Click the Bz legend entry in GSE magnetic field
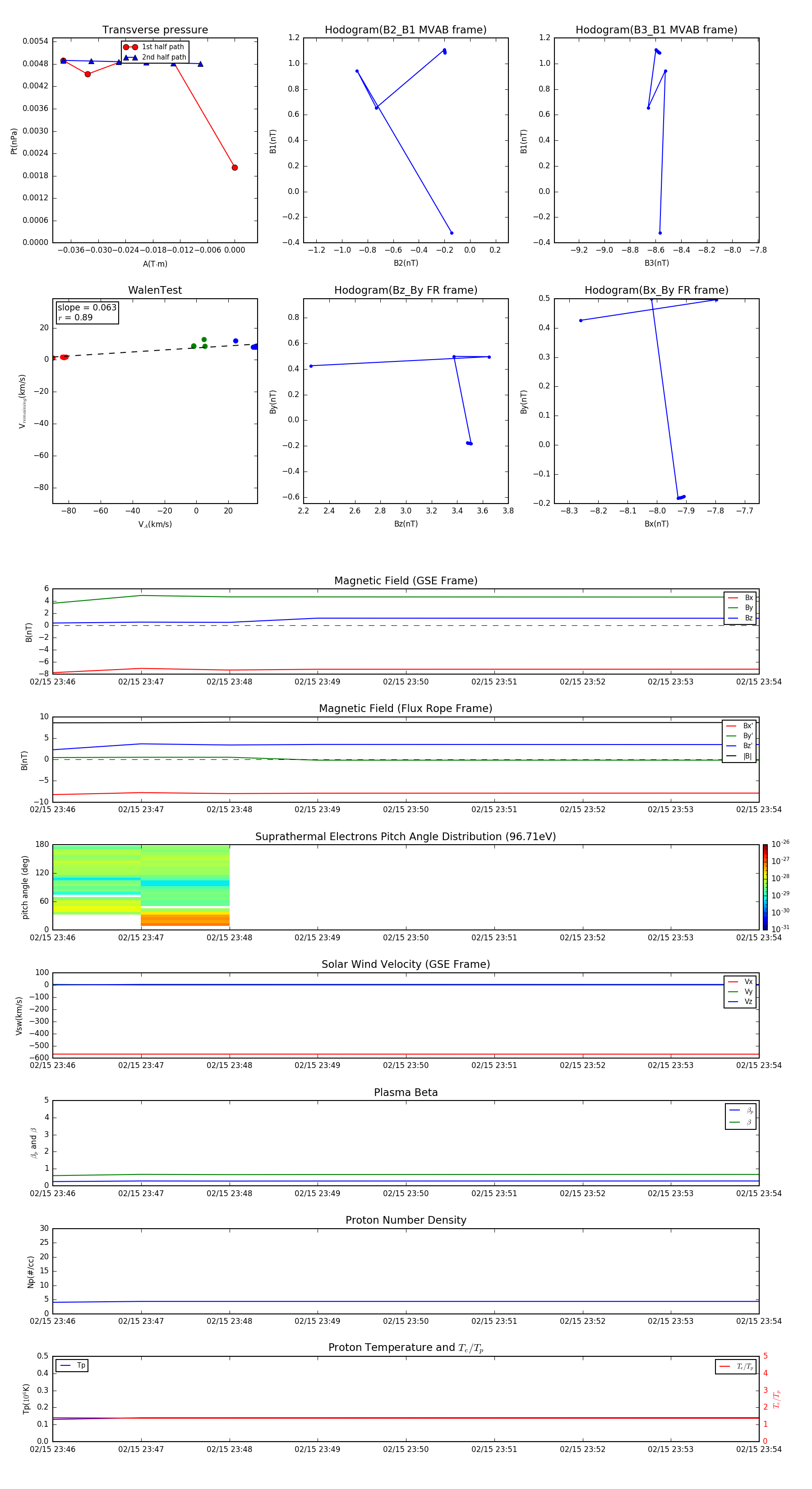812x1489 pixels. pos(740,618)
